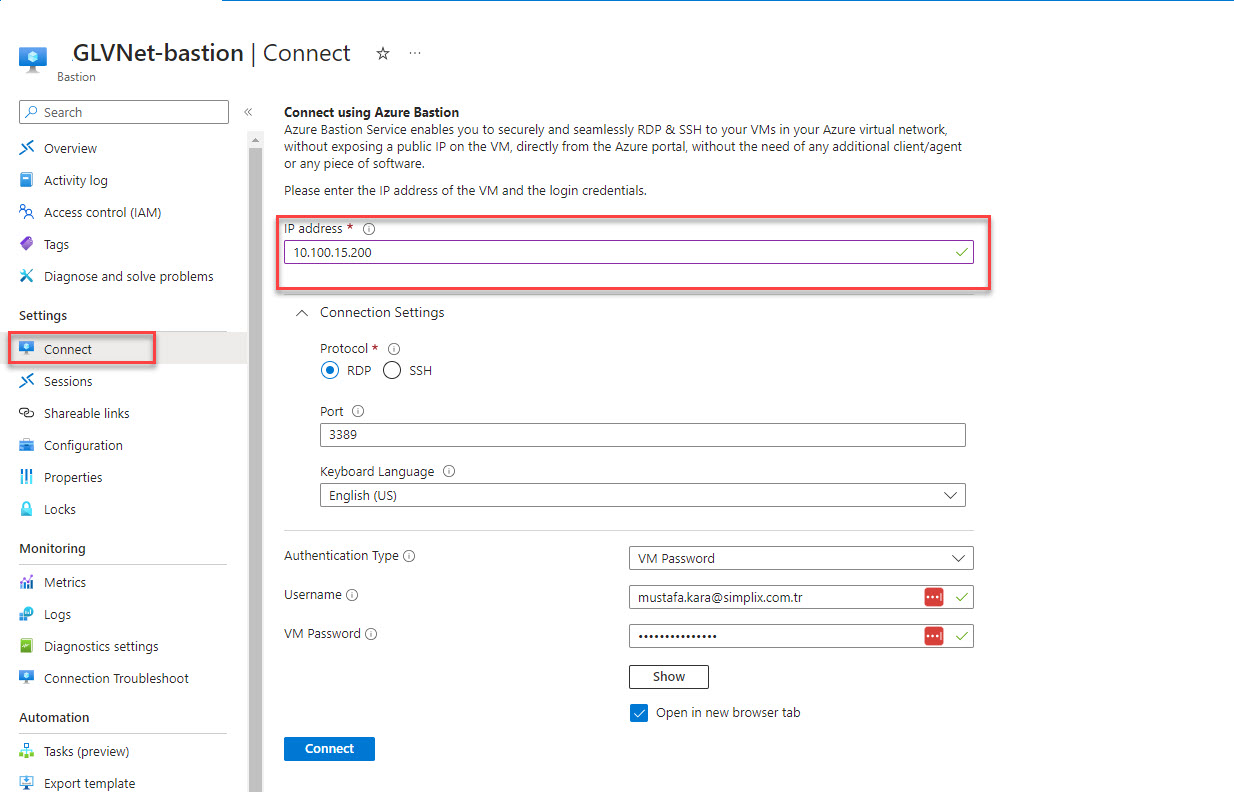Select the SSH protocol radio button

pyautogui.click(x=392, y=371)
